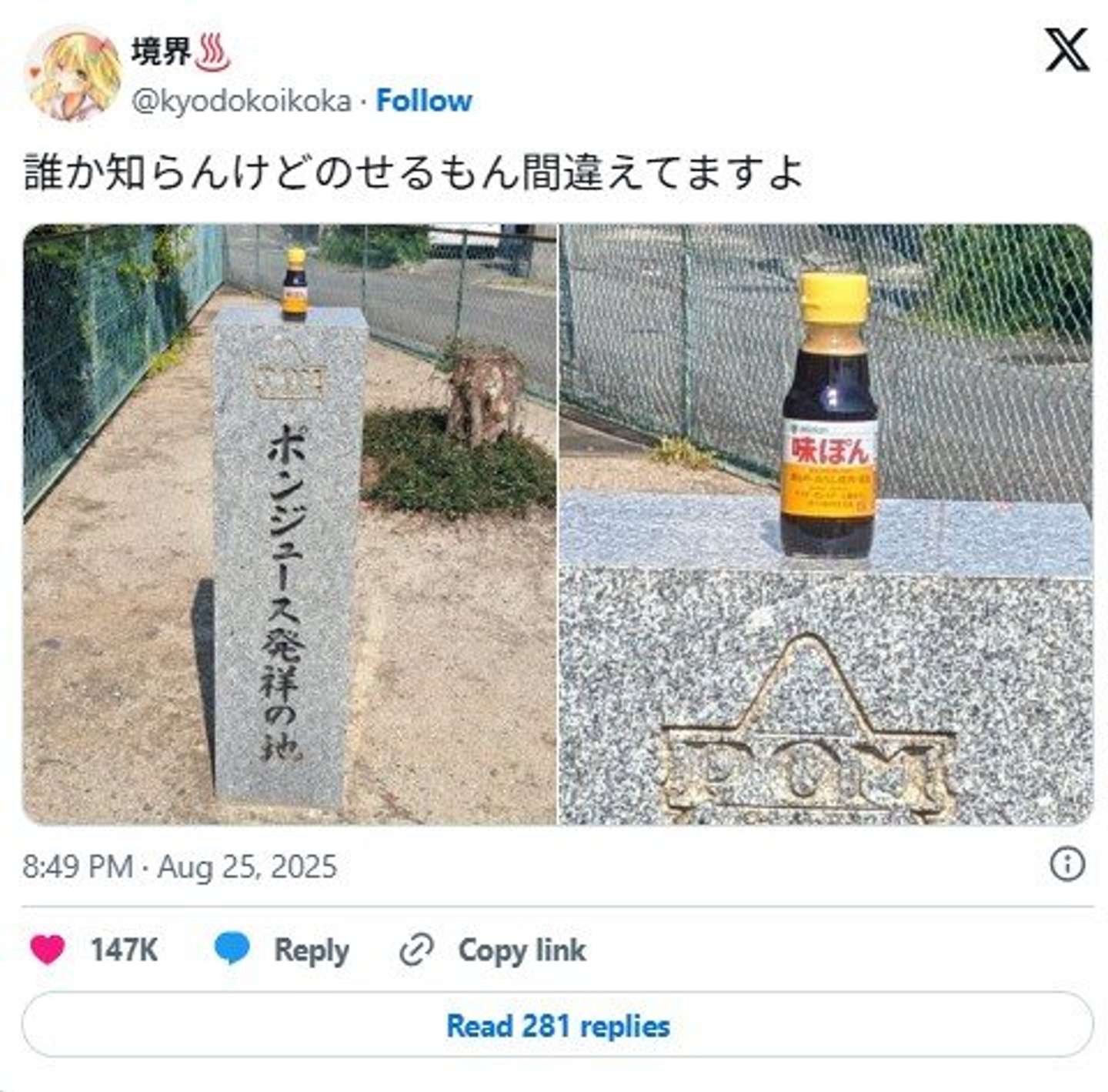This screenshot has width=1108, height=1092.
Task: Open the @kyodokoikoka handle link
Action: pyautogui.click(x=241, y=102)
